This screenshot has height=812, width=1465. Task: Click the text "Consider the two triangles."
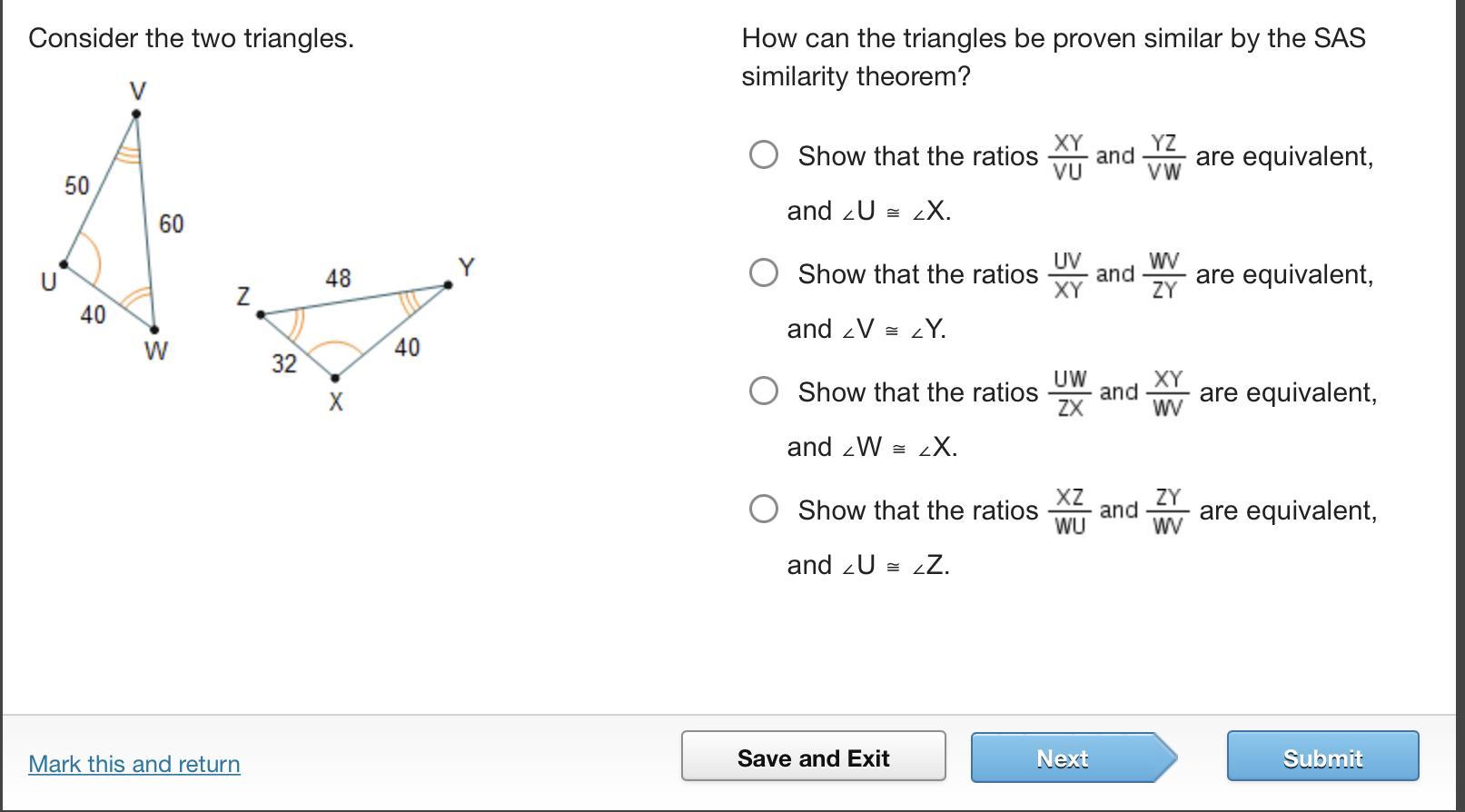191,38
